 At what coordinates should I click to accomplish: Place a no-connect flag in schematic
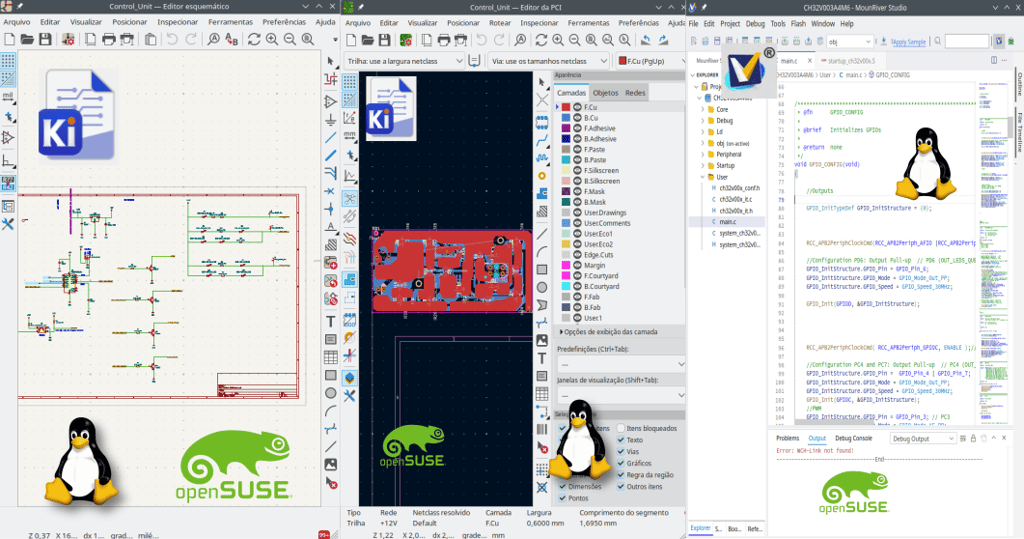pyautogui.click(x=330, y=191)
